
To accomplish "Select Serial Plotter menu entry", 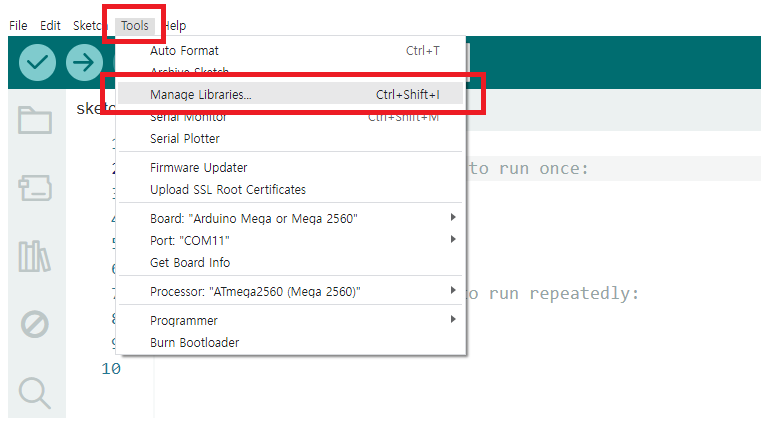I will (x=290, y=139).
